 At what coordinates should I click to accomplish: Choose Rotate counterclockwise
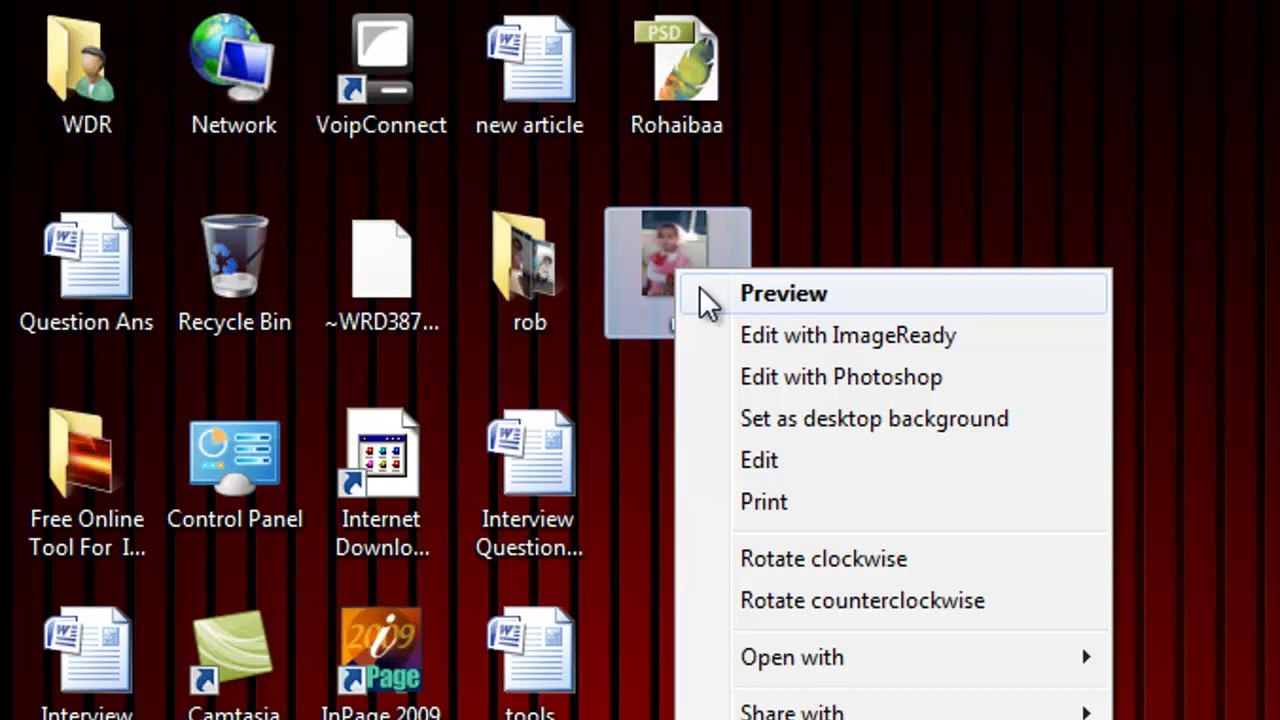pos(893,601)
